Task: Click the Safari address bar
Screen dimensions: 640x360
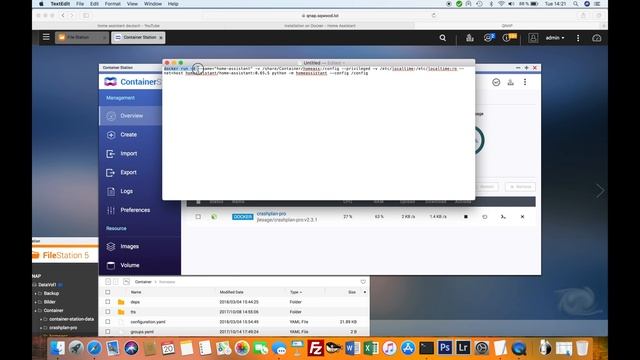Action: click(x=320, y=16)
